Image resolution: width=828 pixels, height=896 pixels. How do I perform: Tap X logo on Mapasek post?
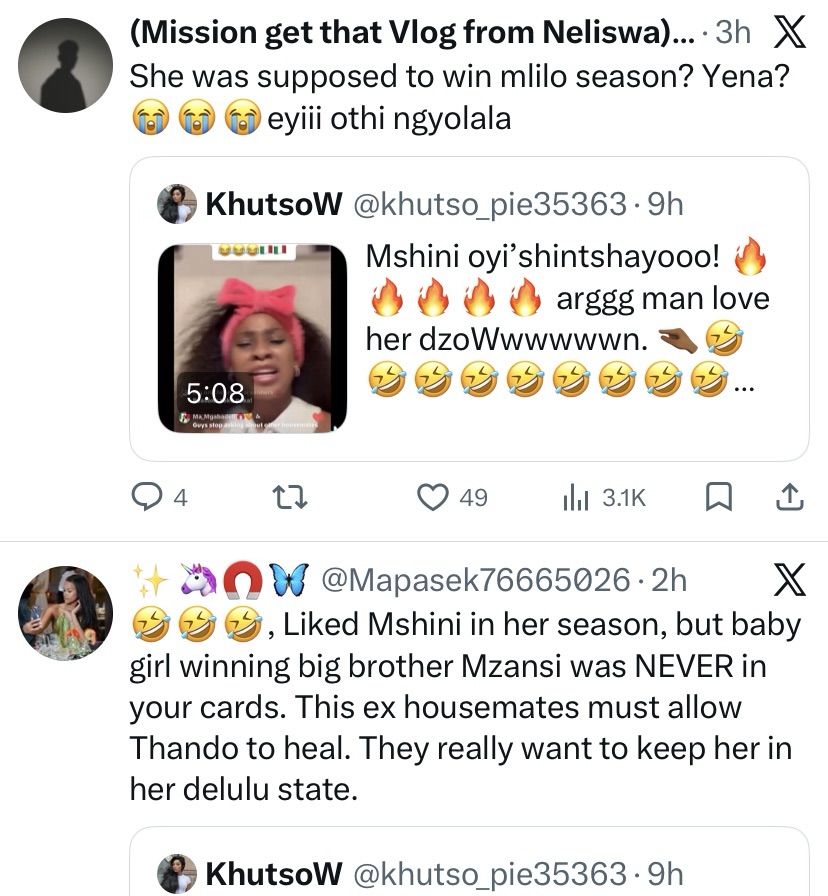pyautogui.click(x=790, y=580)
